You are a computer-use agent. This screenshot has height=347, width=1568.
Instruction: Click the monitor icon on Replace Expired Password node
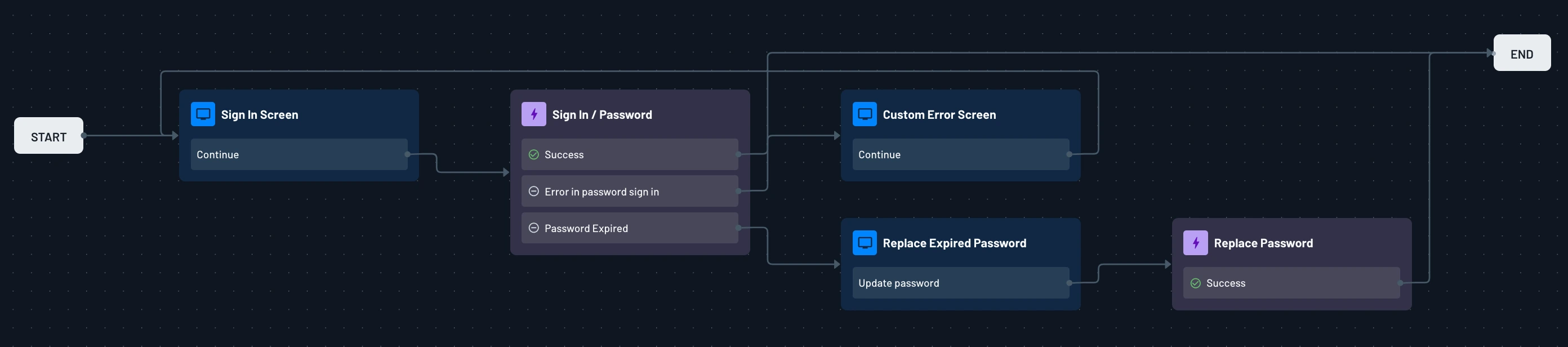click(x=864, y=242)
